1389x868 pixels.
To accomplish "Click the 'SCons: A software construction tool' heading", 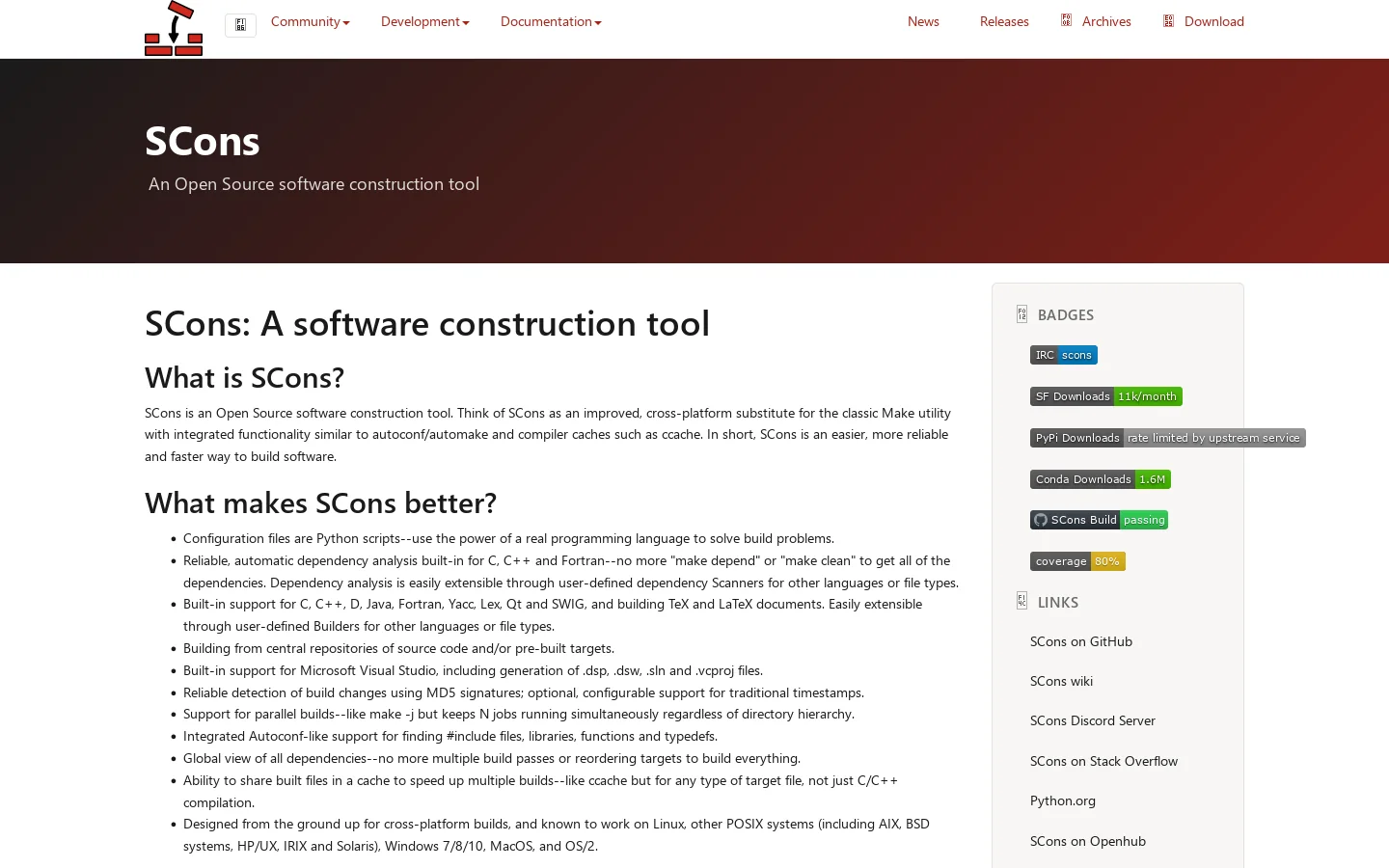I will point(427,323).
